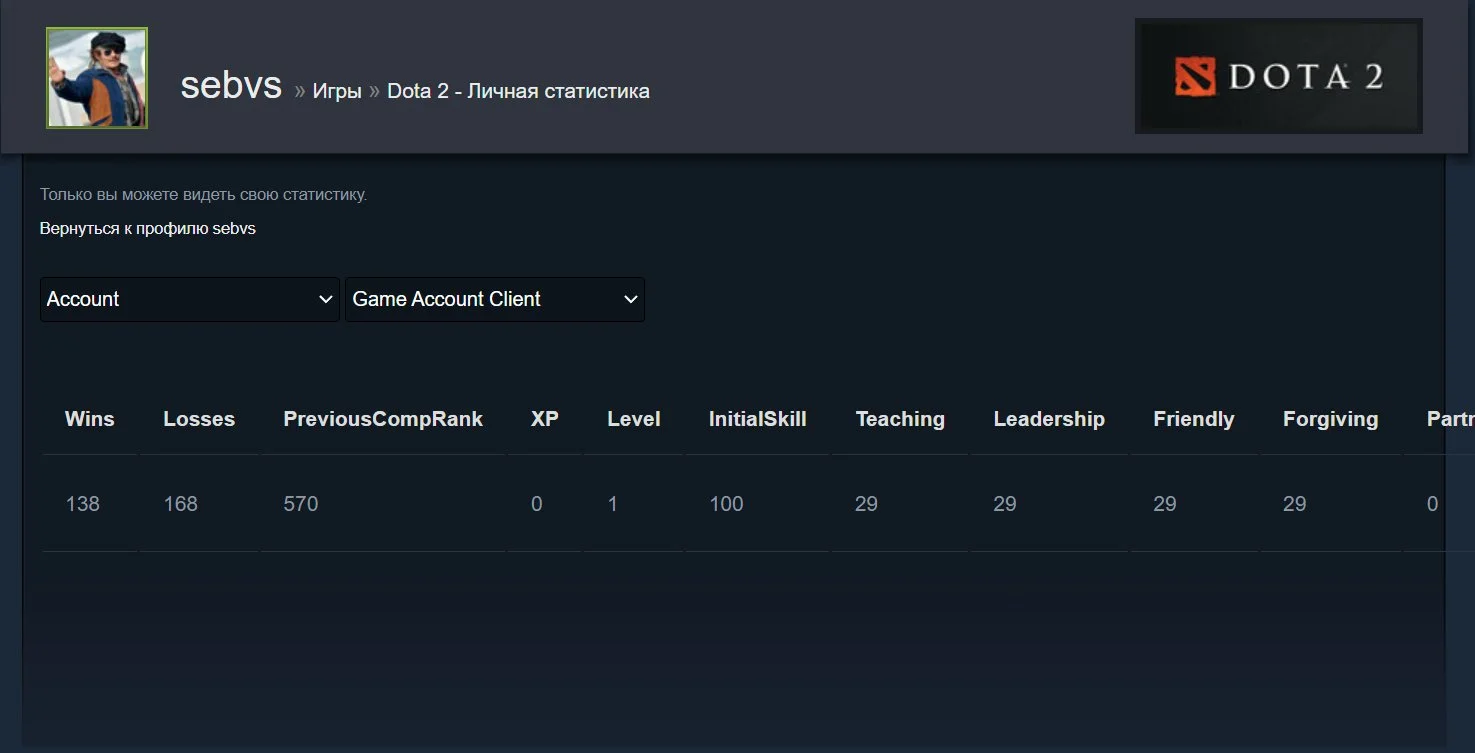This screenshot has height=753, width=1475.
Task: Expand the Game Account Client dropdown
Action: pos(495,299)
